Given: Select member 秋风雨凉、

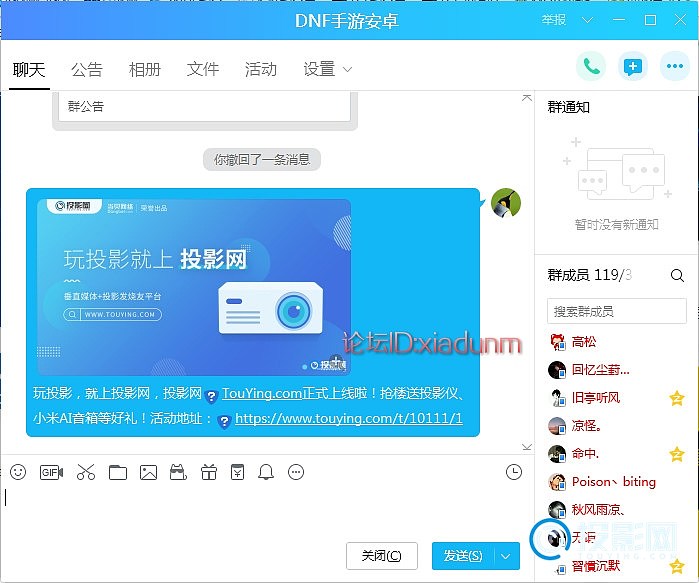Looking at the screenshot, I should tap(617, 509).
